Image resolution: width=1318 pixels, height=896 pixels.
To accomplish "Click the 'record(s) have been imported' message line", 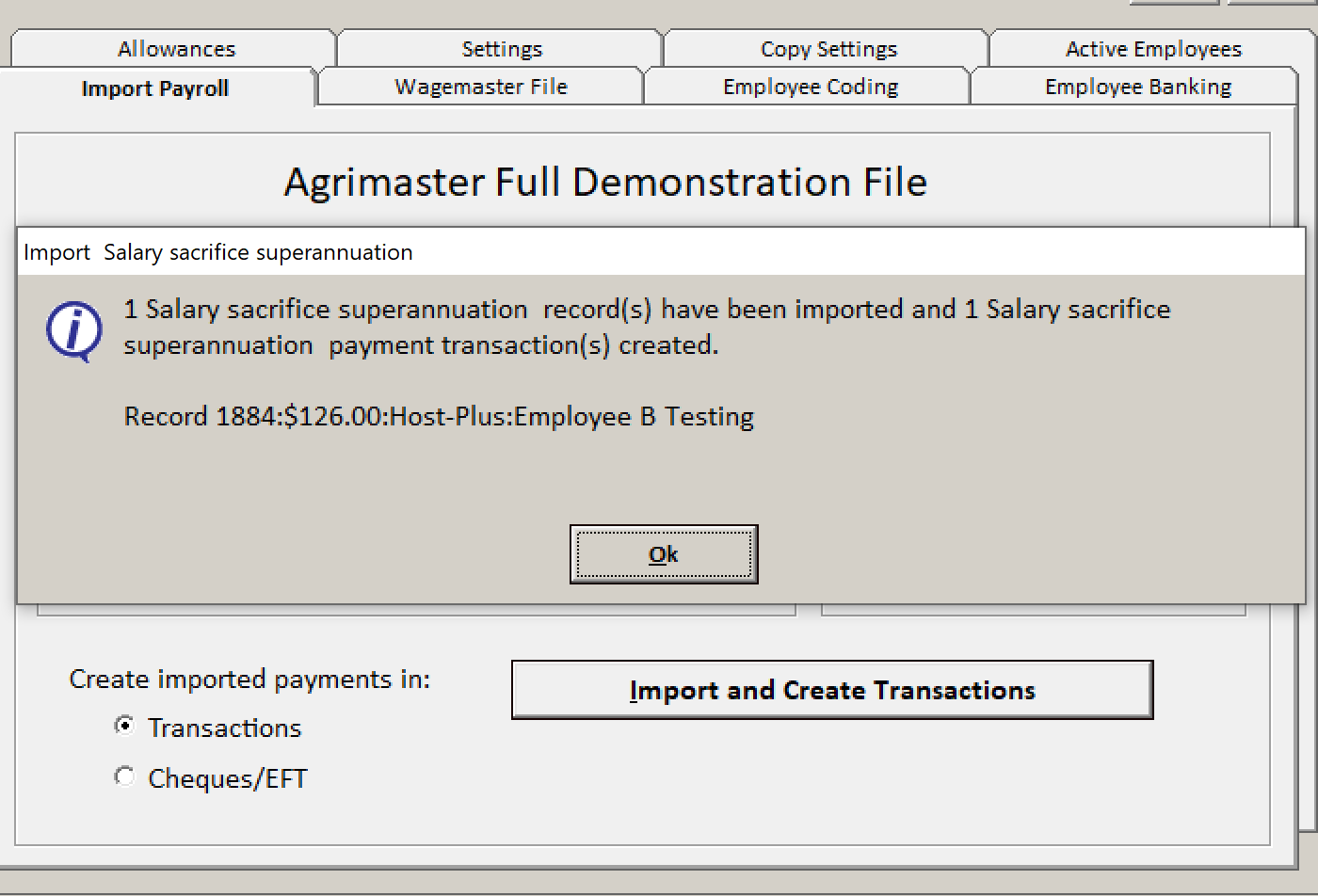I will pyautogui.click(x=647, y=310).
